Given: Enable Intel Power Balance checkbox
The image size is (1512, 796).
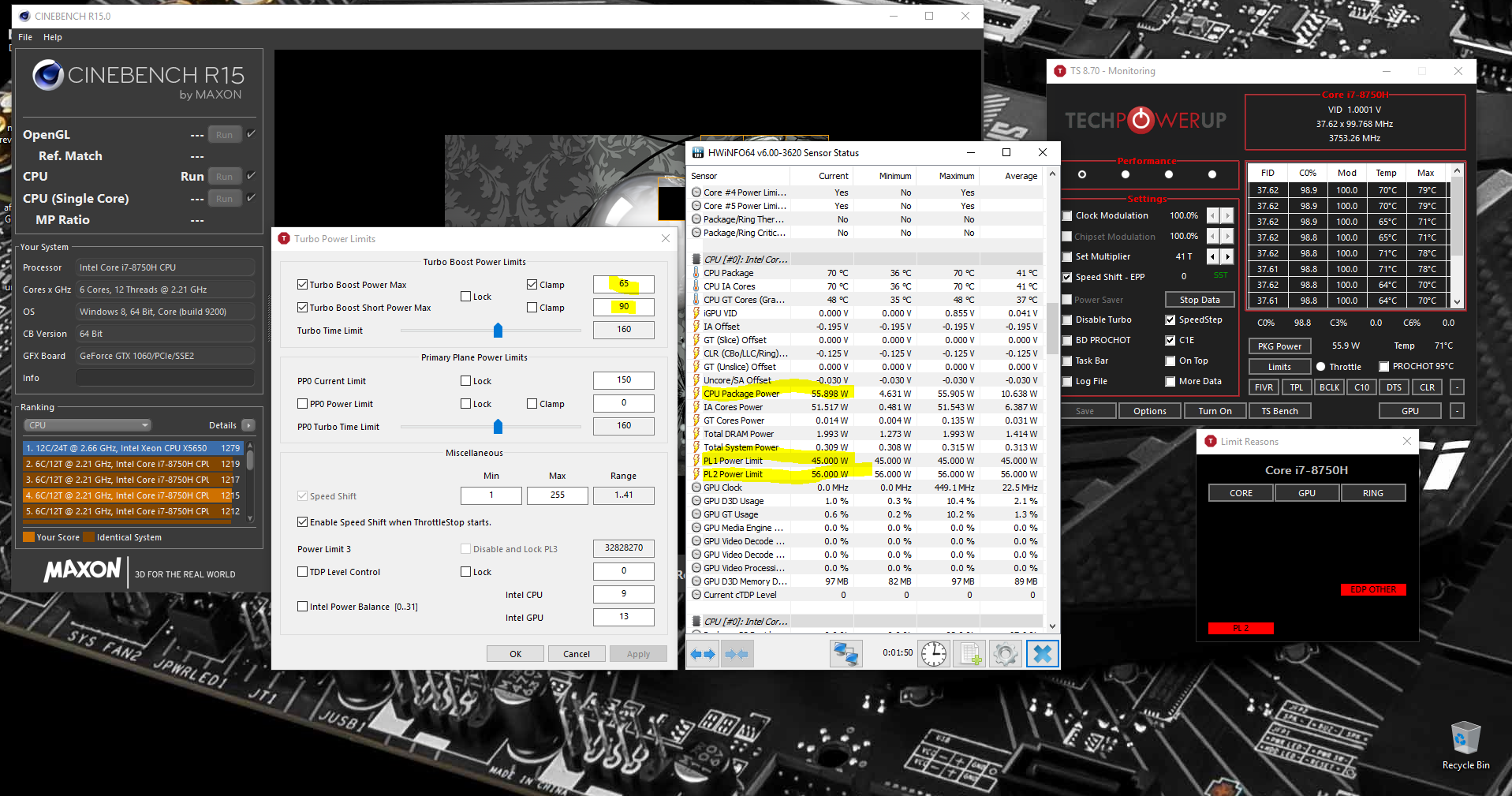Looking at the screenshot, I should 302,607.
